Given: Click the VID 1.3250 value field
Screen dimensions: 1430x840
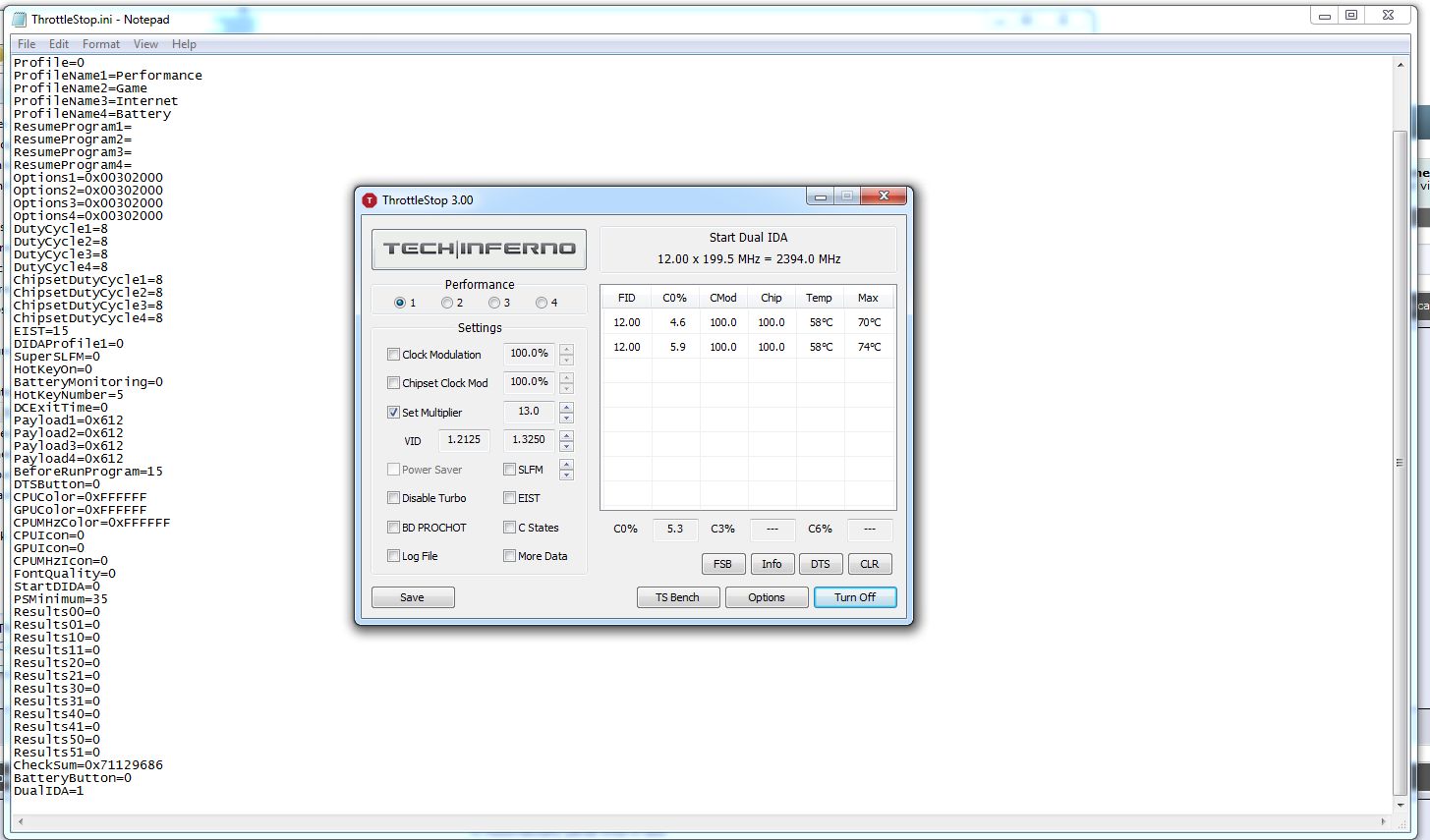Looking at the screenshot, I should [530, 440].
